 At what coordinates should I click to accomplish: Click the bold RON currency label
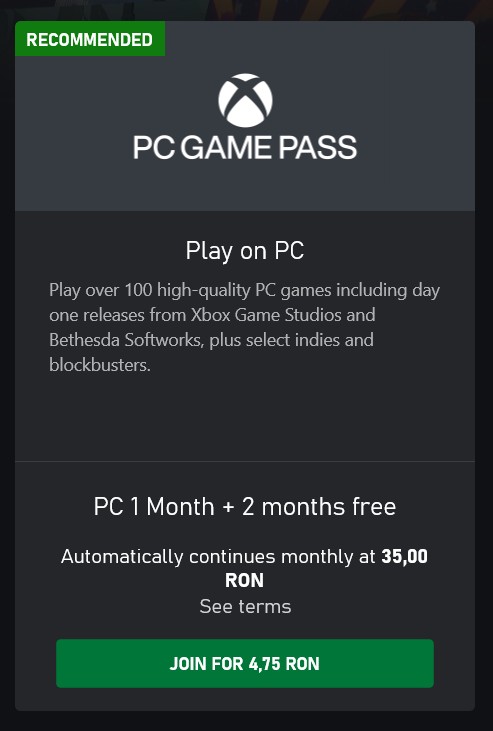point(244,580)
